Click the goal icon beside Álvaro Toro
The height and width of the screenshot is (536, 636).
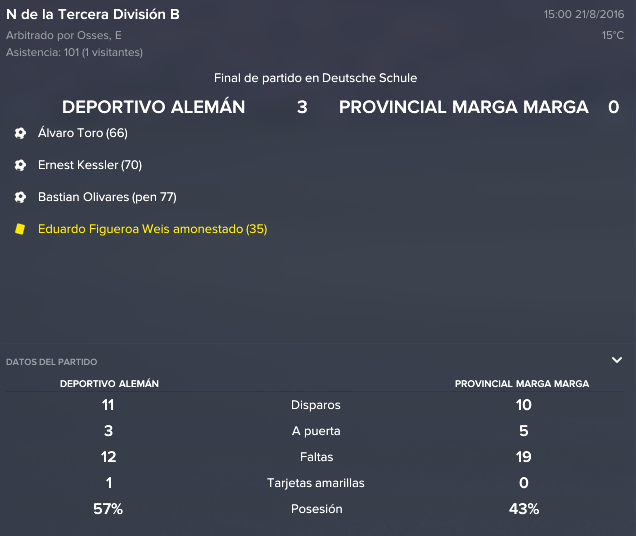pos(20,133)
